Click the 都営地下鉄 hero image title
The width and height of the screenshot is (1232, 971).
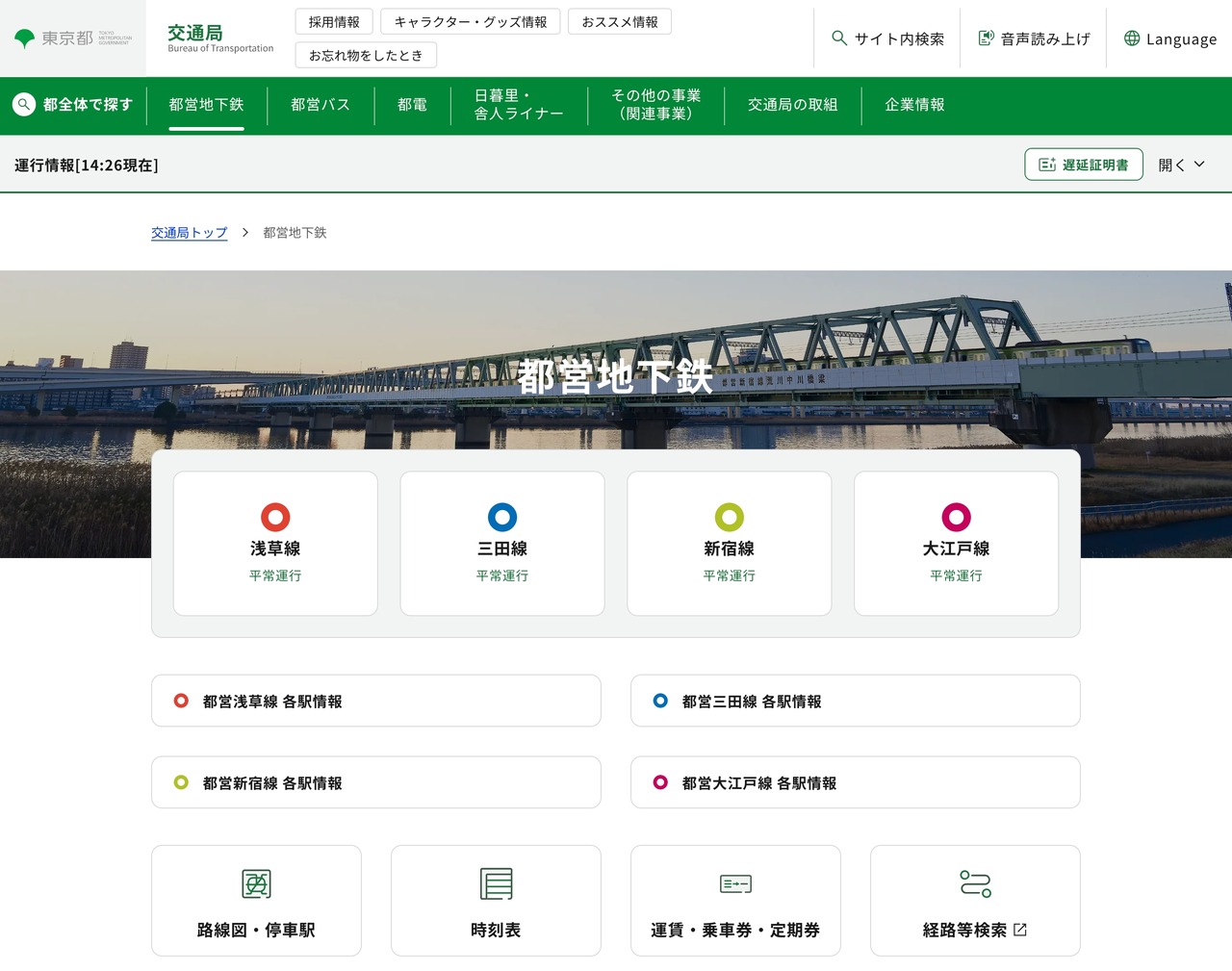(616, 376)
